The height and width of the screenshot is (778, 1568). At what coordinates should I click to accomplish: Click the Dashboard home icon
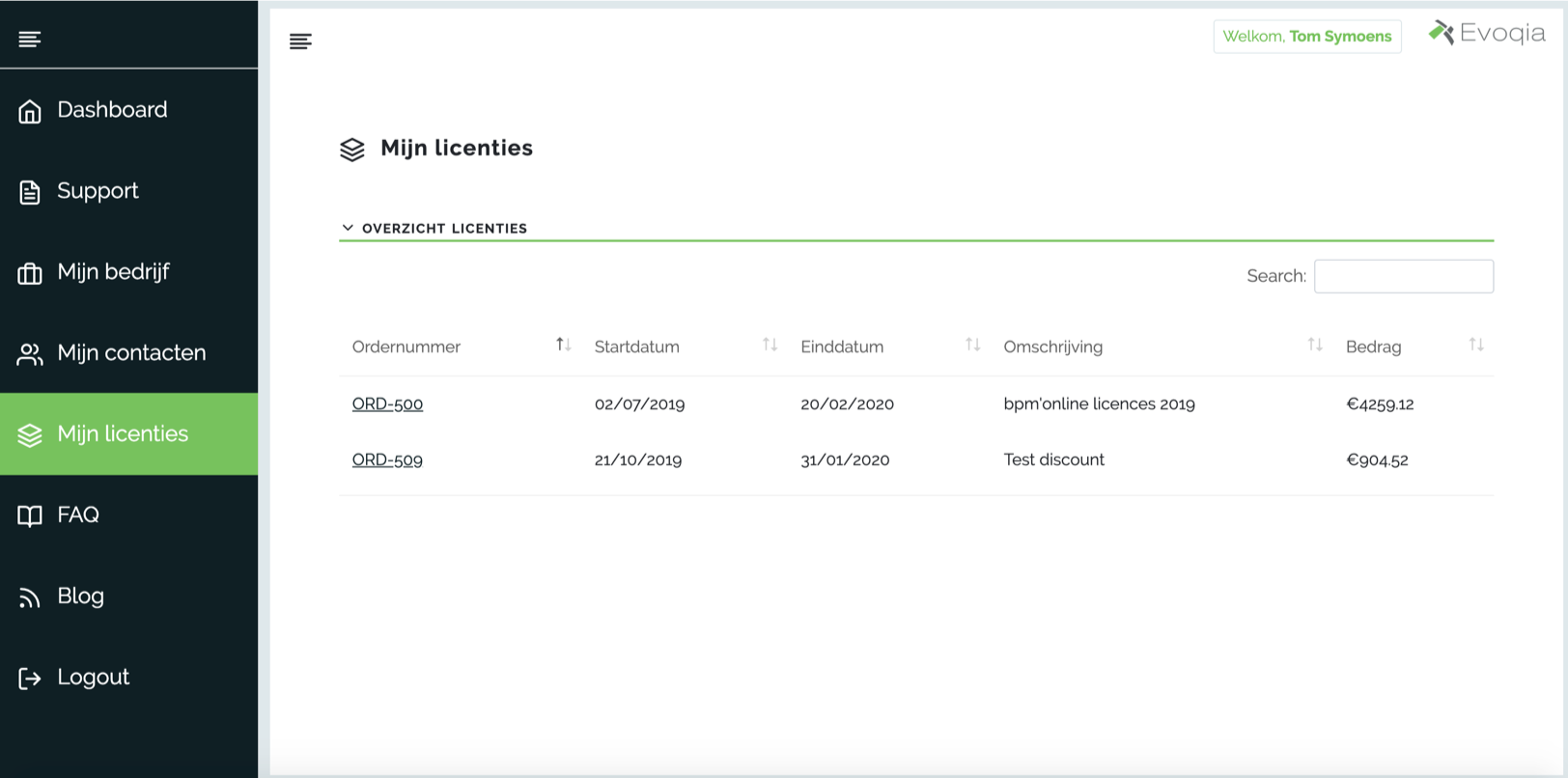30,111
